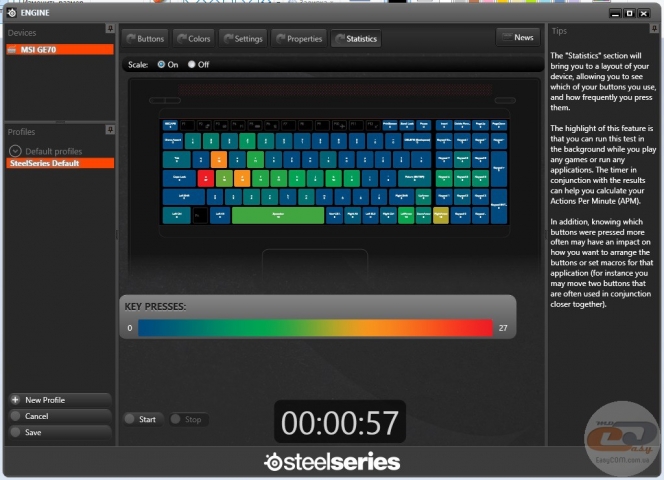Click the Escape key on keyboard layout
664x480 pixels.
170,125
